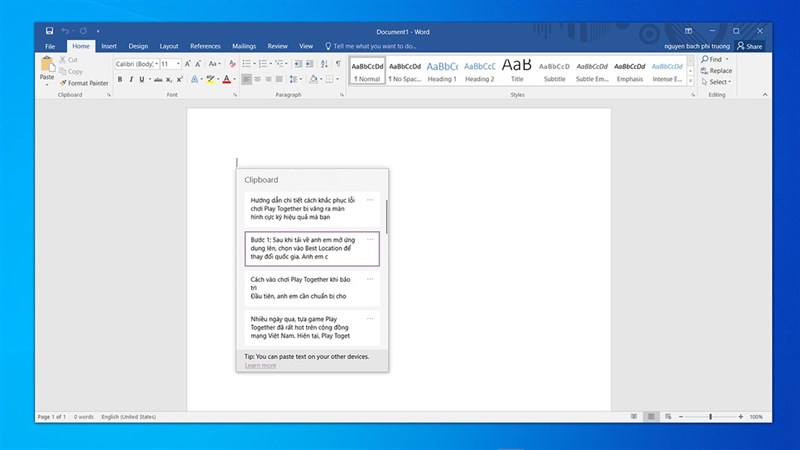The image size is (800, 450).
Task: Toggle Bold formatting in the ribbon
Action: point(119,79)
